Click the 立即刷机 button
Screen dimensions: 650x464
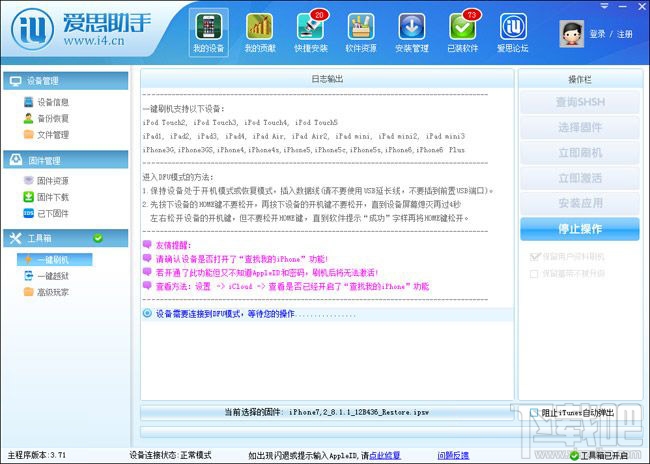[580, 153]
